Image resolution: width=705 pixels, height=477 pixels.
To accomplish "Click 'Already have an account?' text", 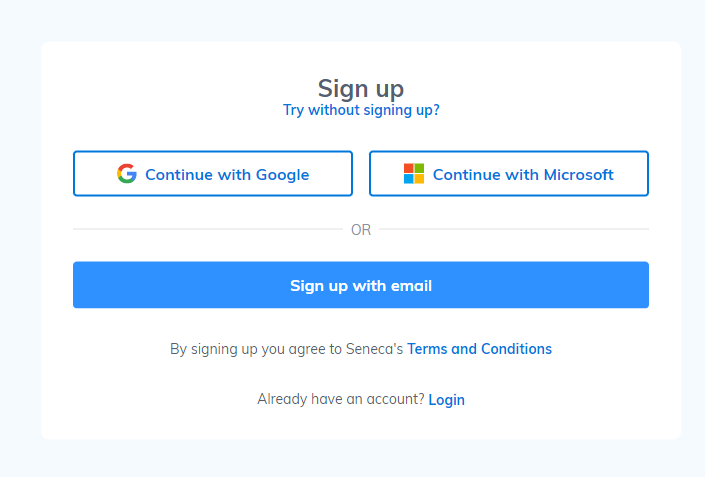I will pyautogui.click(x=341, y=399).
